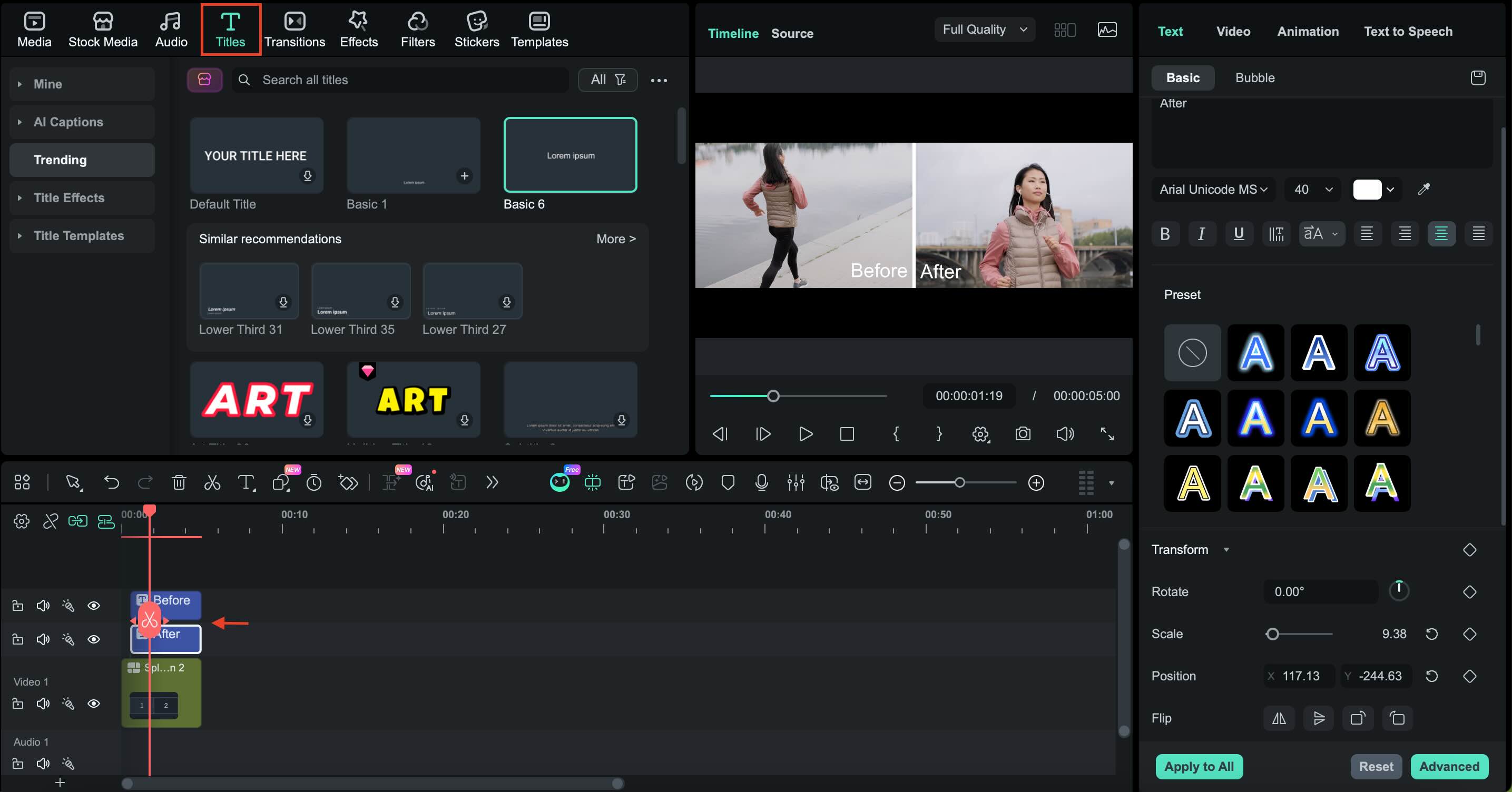Click the voiceover microphone icon
Viewport: 1512px width, 792px height.
(x=761, y=482)
